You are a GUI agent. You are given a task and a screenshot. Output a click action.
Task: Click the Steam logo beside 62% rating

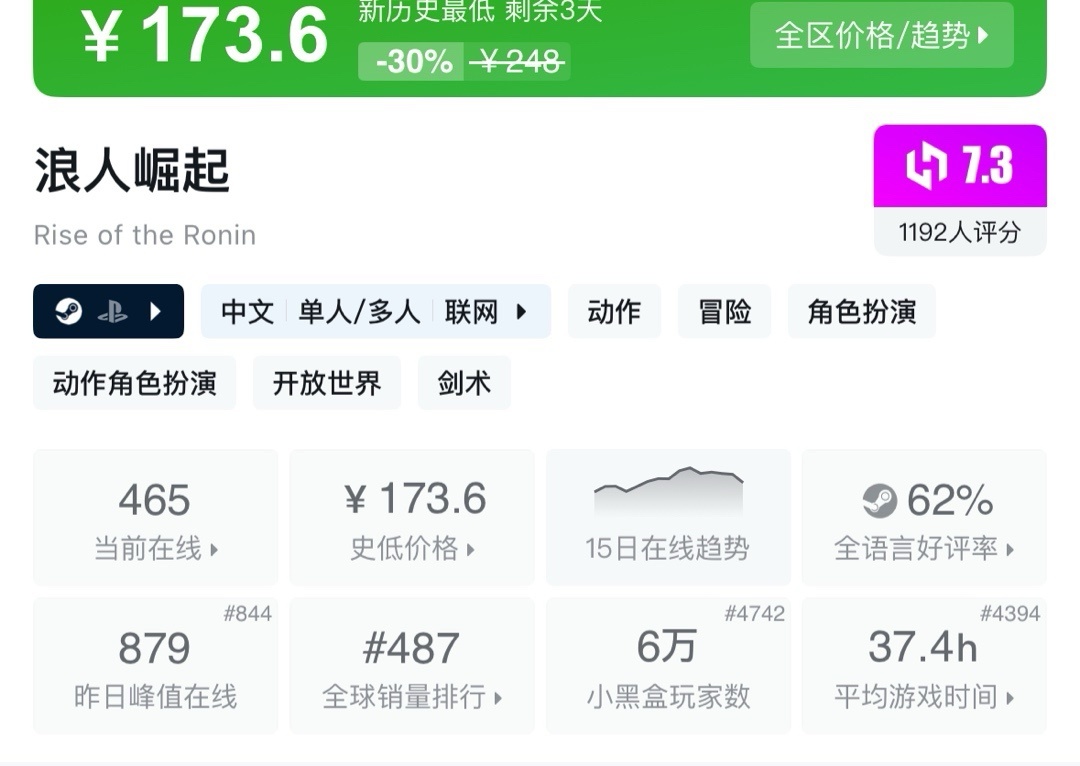pyautogui.click(x=880, y=500)
